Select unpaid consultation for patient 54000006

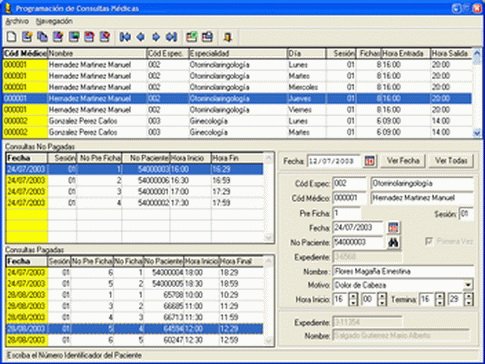click(135, 180)
